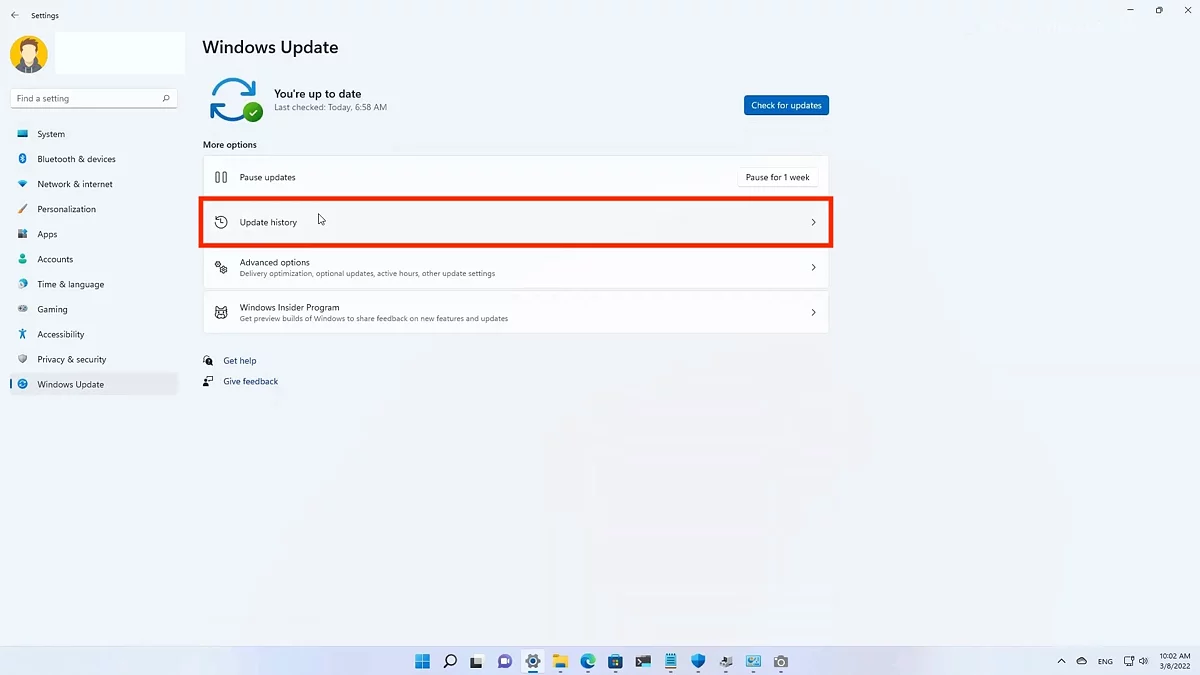
Task: Open Personalization settings
Action: [x=94, y=209]
